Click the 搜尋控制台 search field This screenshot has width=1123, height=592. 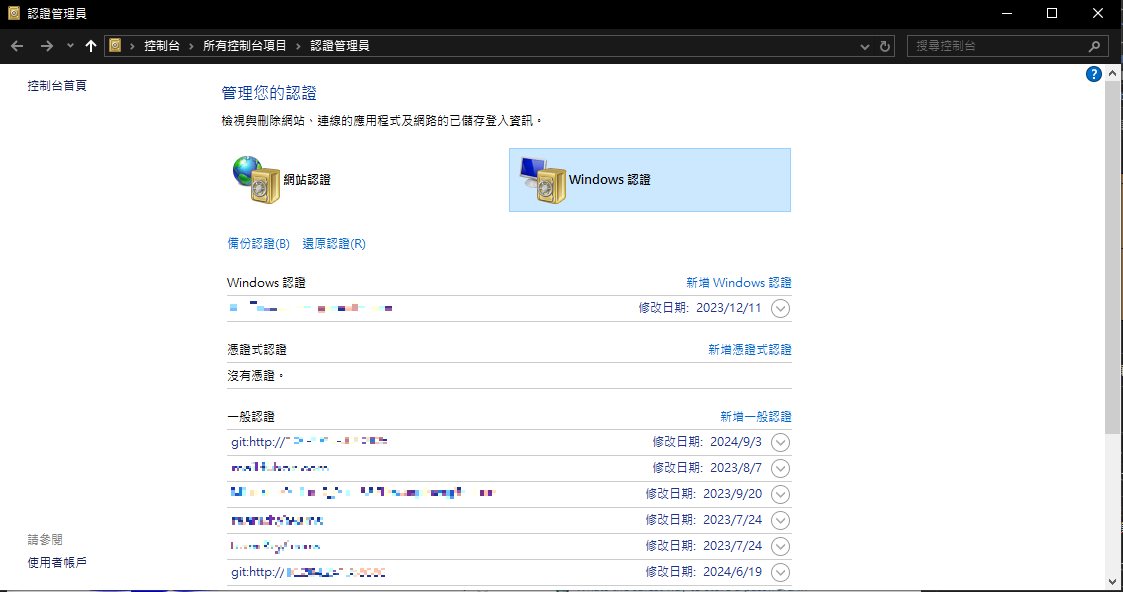[995, 46]
